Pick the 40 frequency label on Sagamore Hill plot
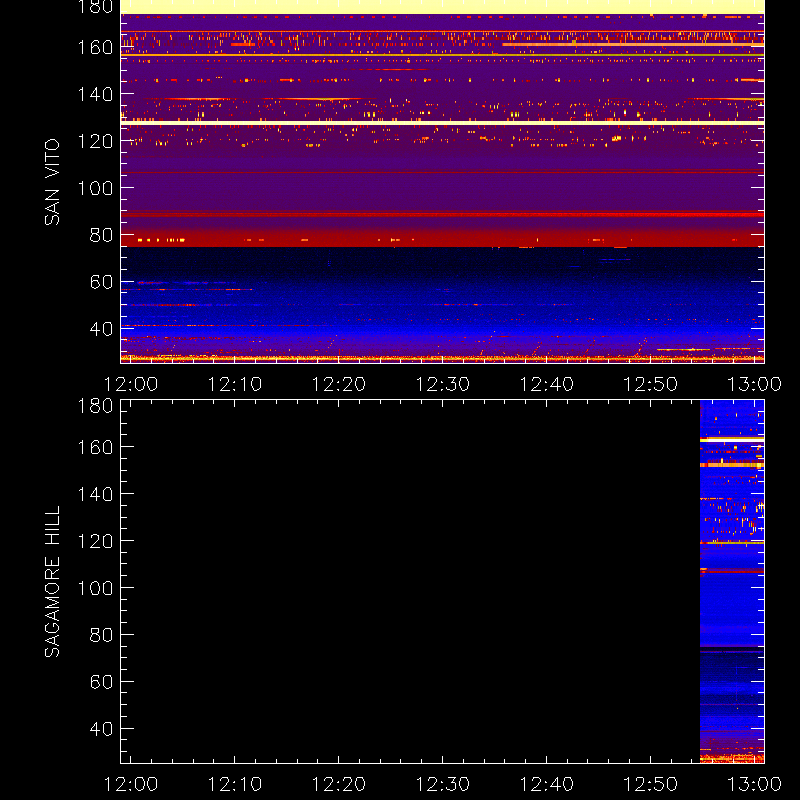This screenshot has height=800, width=800. [101, 729]
